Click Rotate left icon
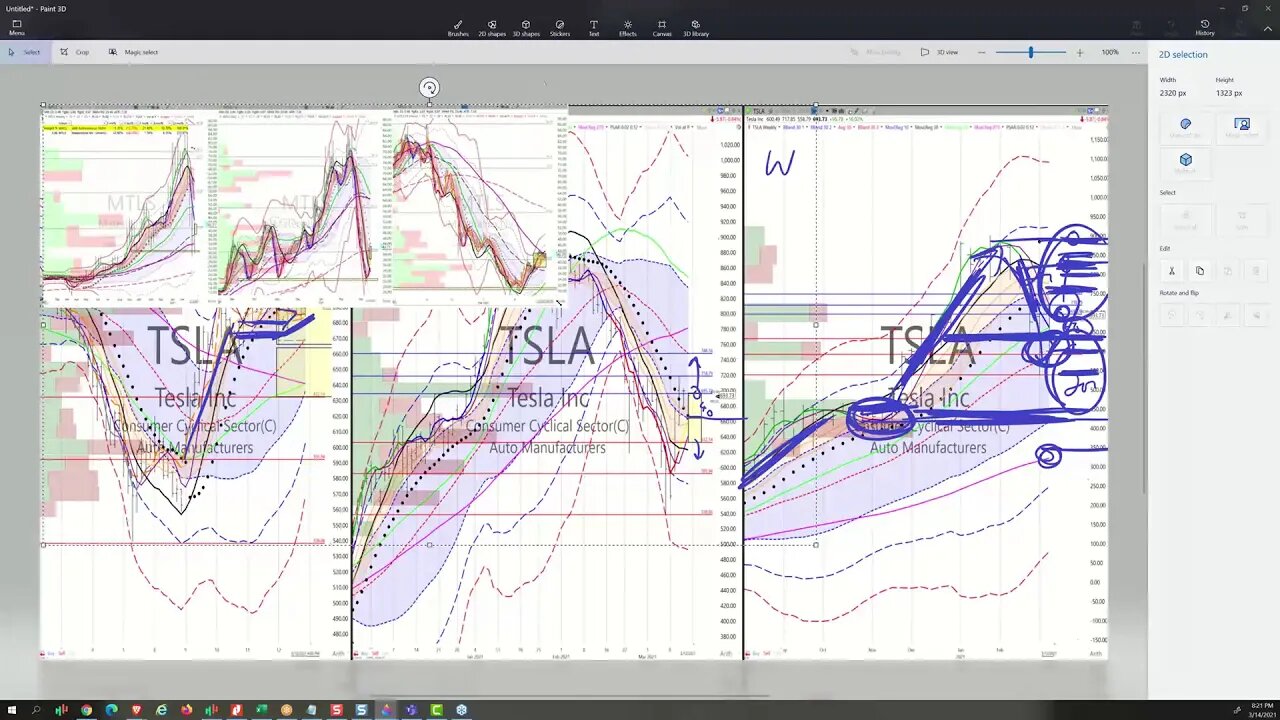Screen dimensions: 1280x720 [1172, 315]
